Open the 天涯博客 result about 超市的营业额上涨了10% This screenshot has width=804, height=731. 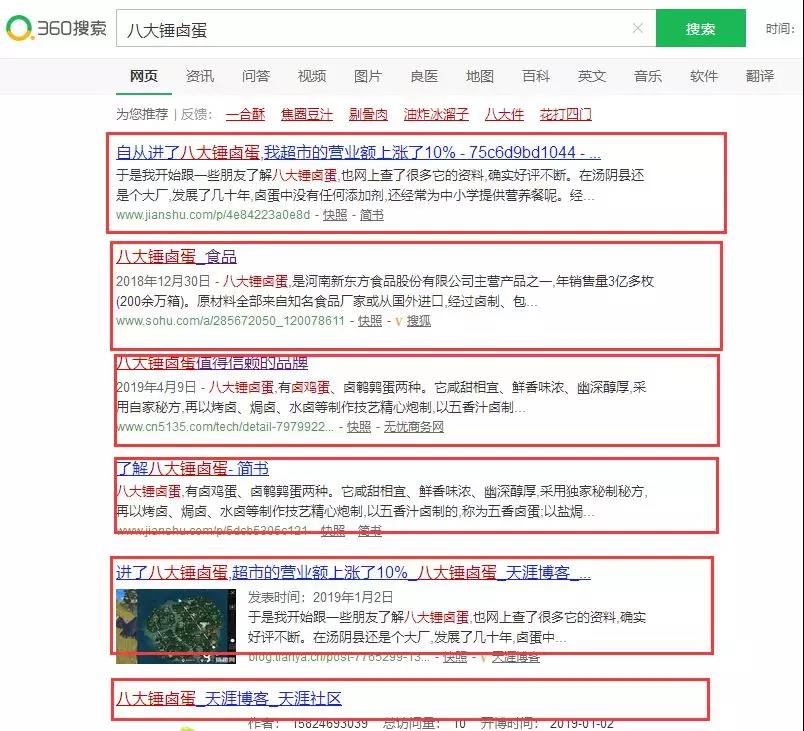pyautogui.click(x=353, y=572)
